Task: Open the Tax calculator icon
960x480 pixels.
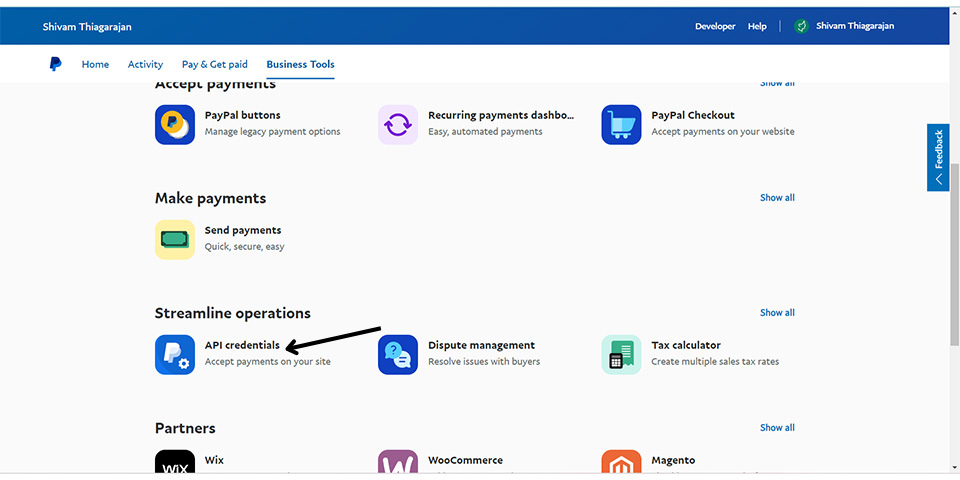Action: (621, 355)
